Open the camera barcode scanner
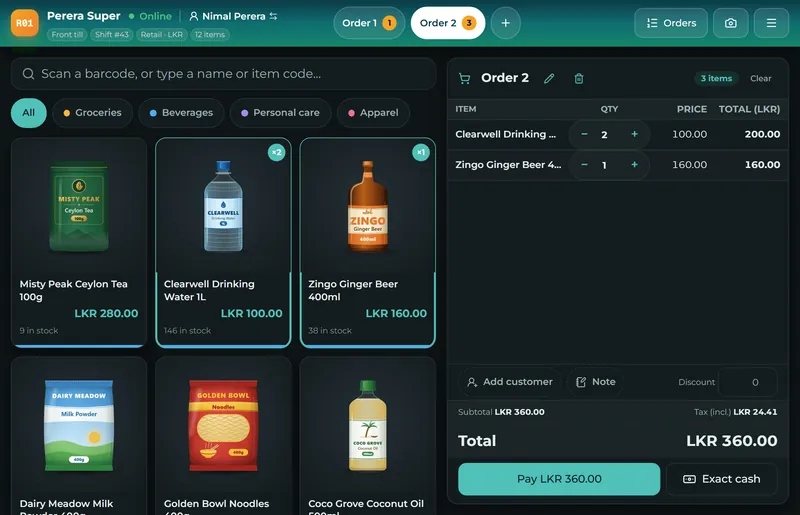The width and height of the screenshot is (800, 515). pos(731,23)
